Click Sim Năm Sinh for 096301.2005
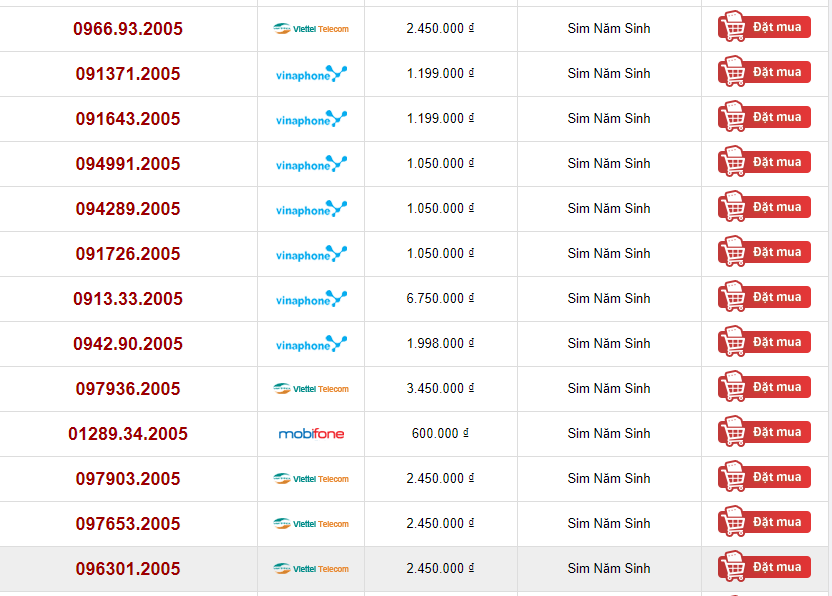 click(609, 568)
